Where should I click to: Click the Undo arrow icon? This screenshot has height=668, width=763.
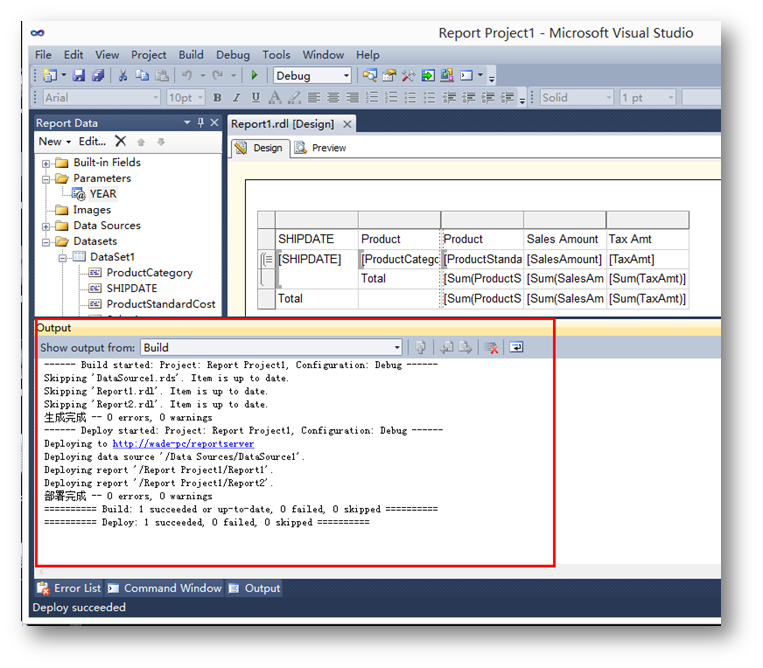[x=187, y=75]
